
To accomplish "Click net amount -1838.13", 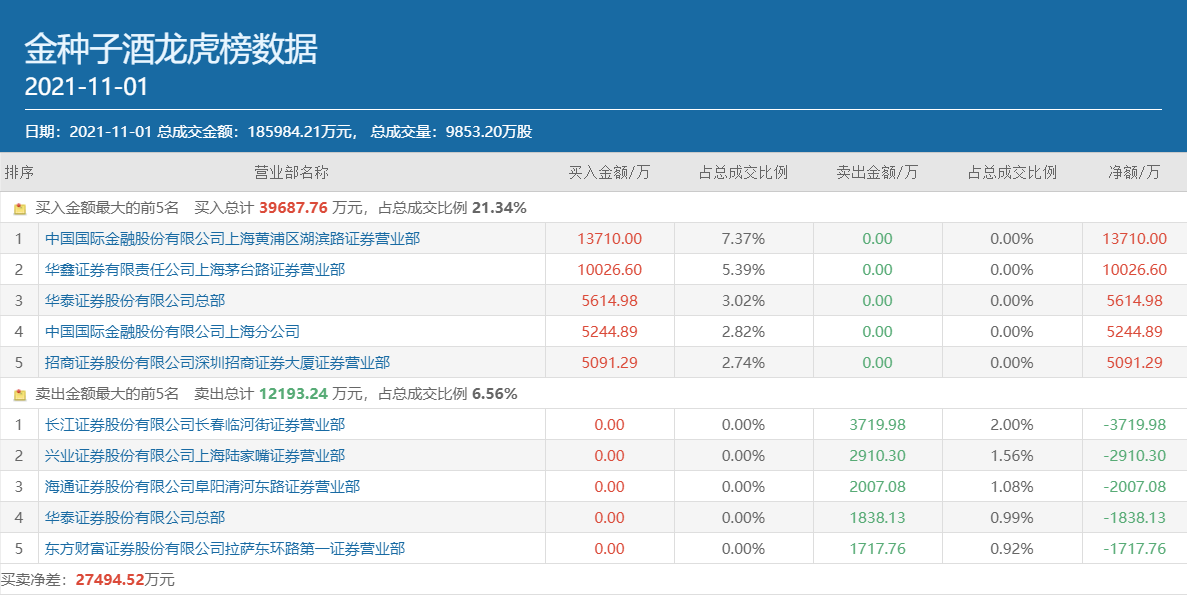I will (x=1134, y=518).
